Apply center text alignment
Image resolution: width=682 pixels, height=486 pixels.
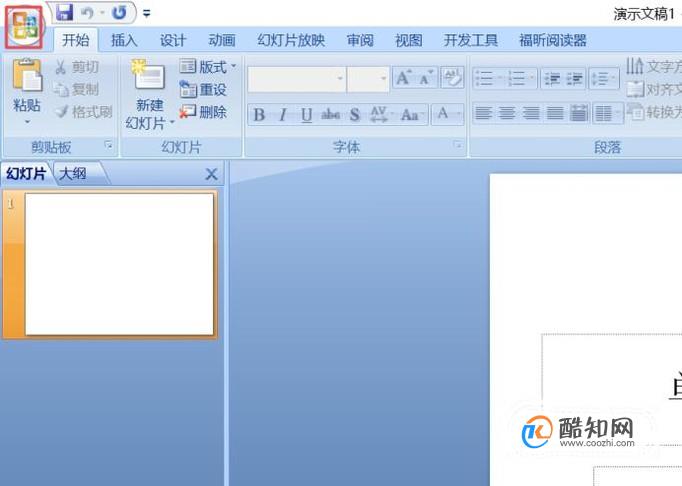[507, 114]
